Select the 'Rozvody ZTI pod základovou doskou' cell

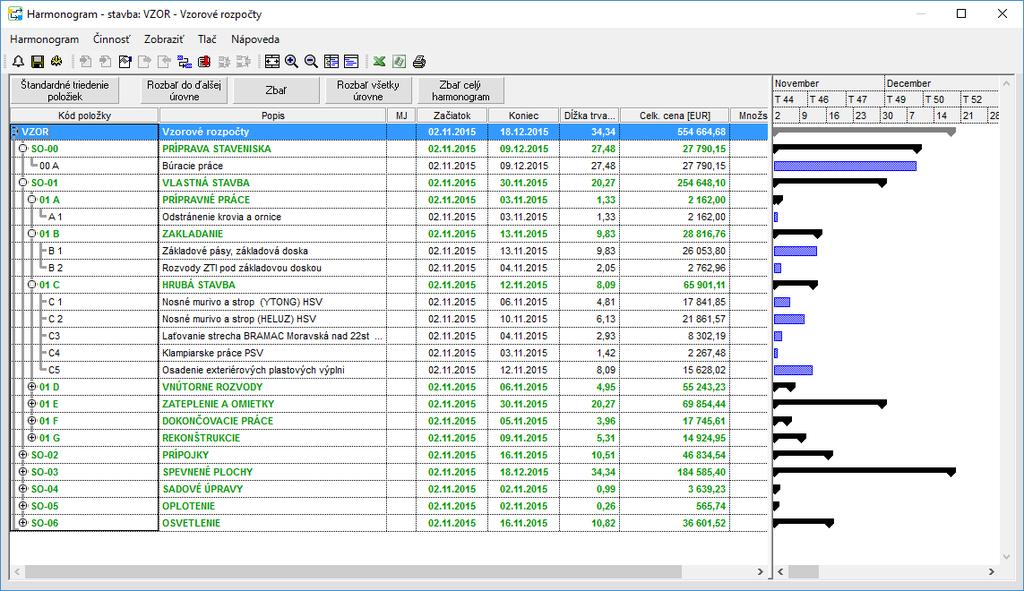click(x=273, y=268)
